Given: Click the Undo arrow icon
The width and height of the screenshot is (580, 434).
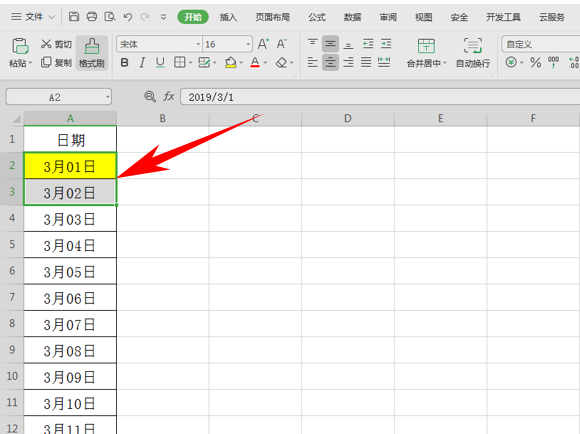Looking at the screenshot, I should pyautogui.click(x=128, y=17).
